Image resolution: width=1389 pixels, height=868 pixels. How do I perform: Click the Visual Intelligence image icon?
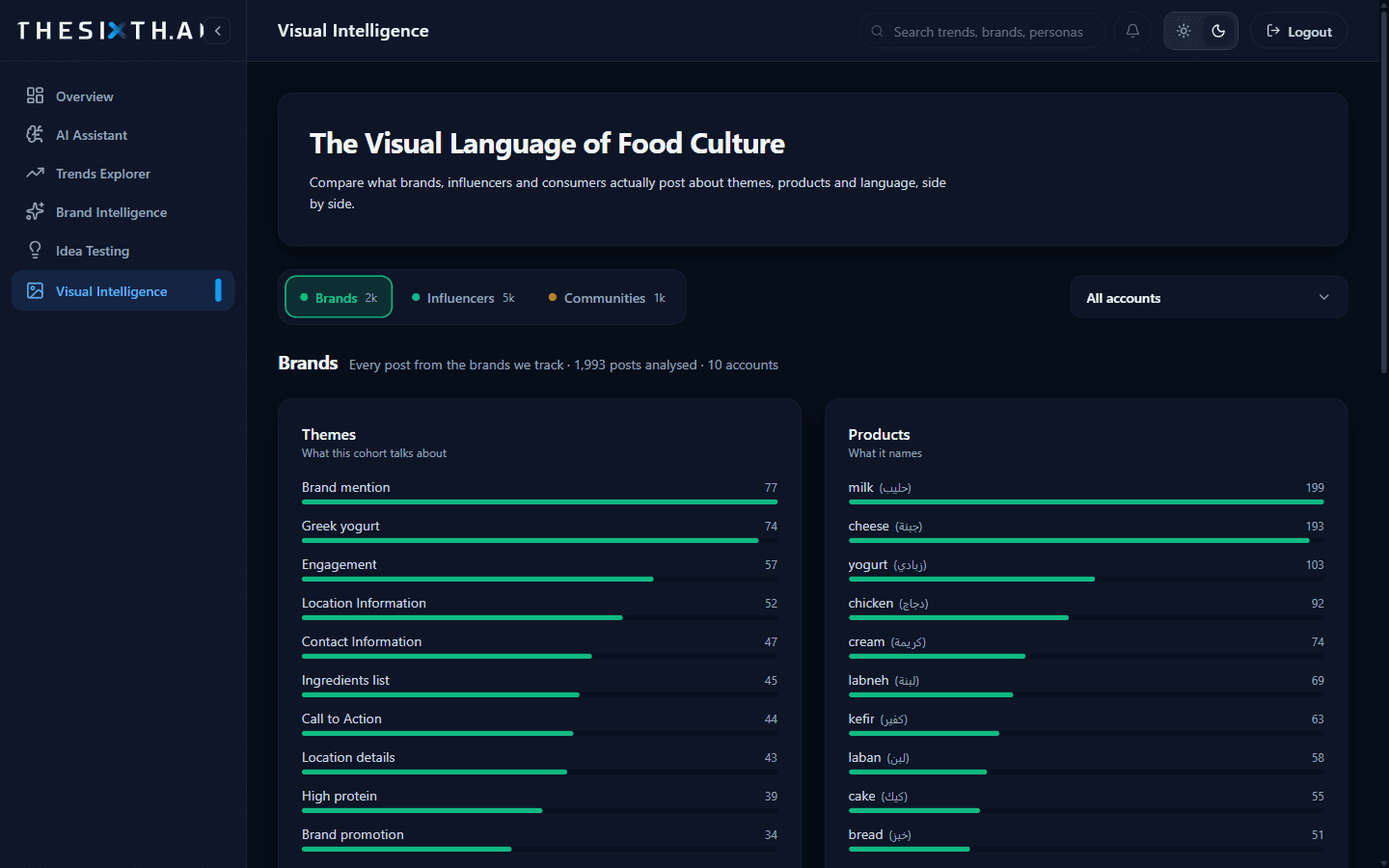pos(35,290)
